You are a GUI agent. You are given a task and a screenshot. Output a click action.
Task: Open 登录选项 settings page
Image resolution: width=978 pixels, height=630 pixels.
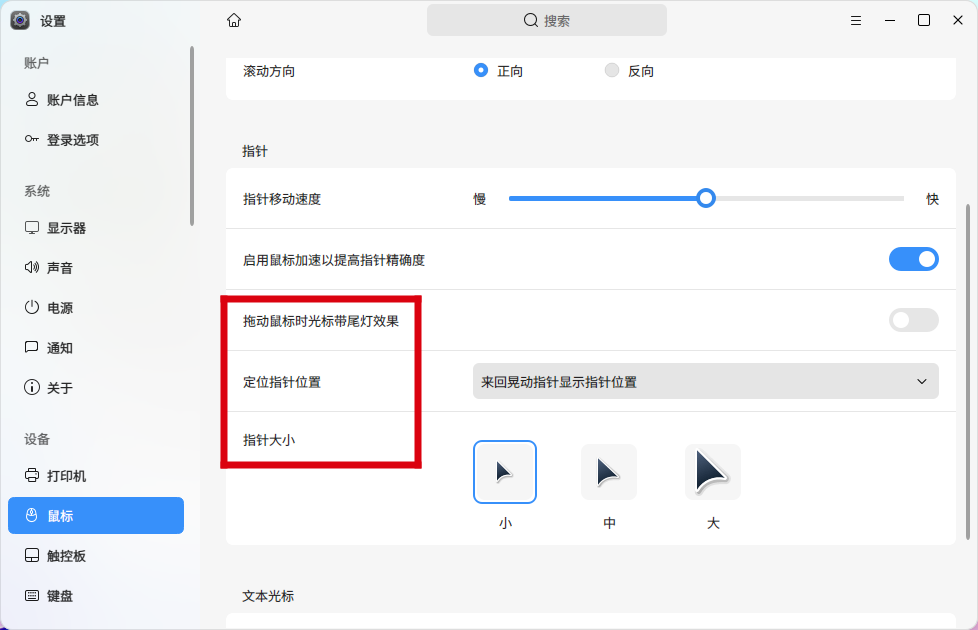96,140
